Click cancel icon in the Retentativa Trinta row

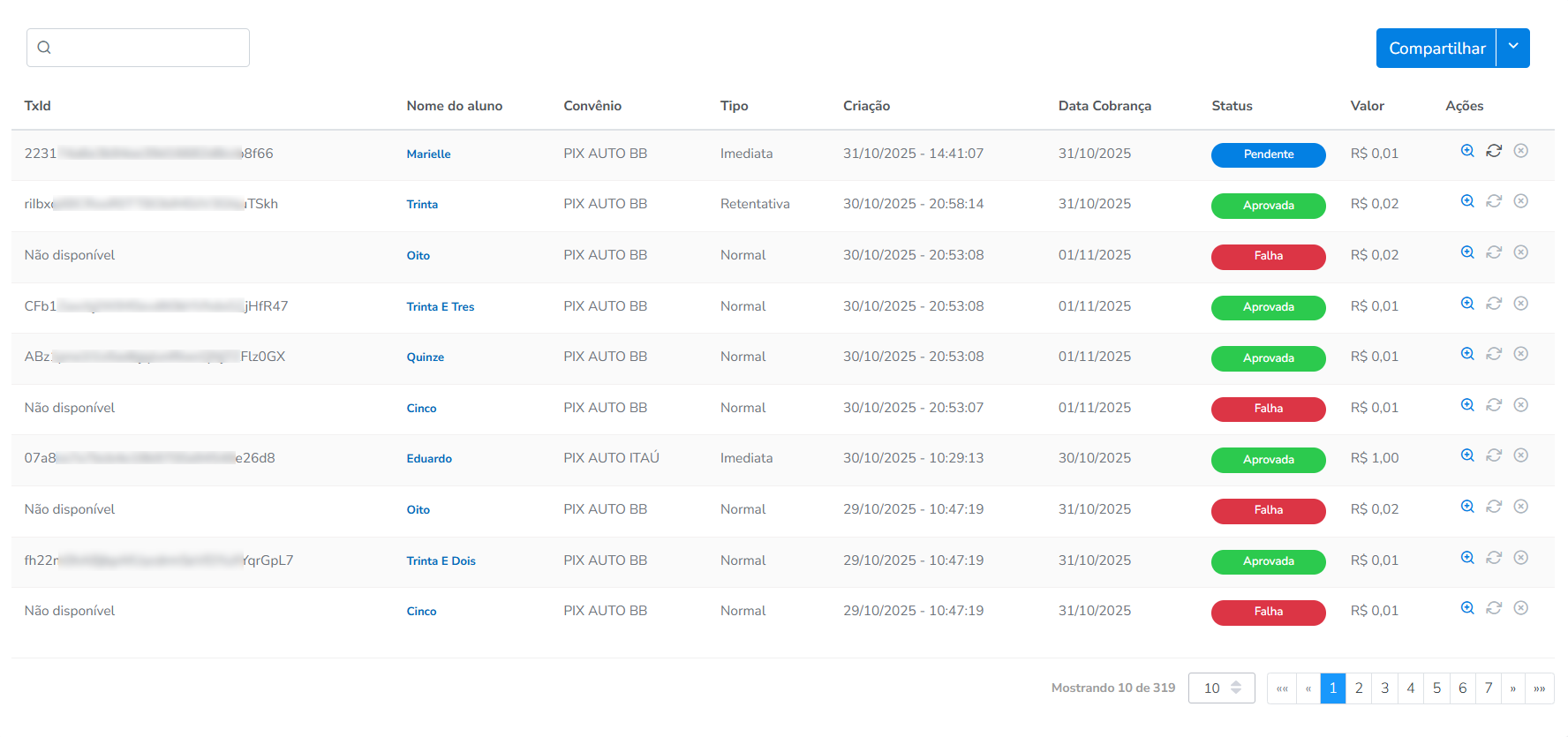coord(1521,201)
